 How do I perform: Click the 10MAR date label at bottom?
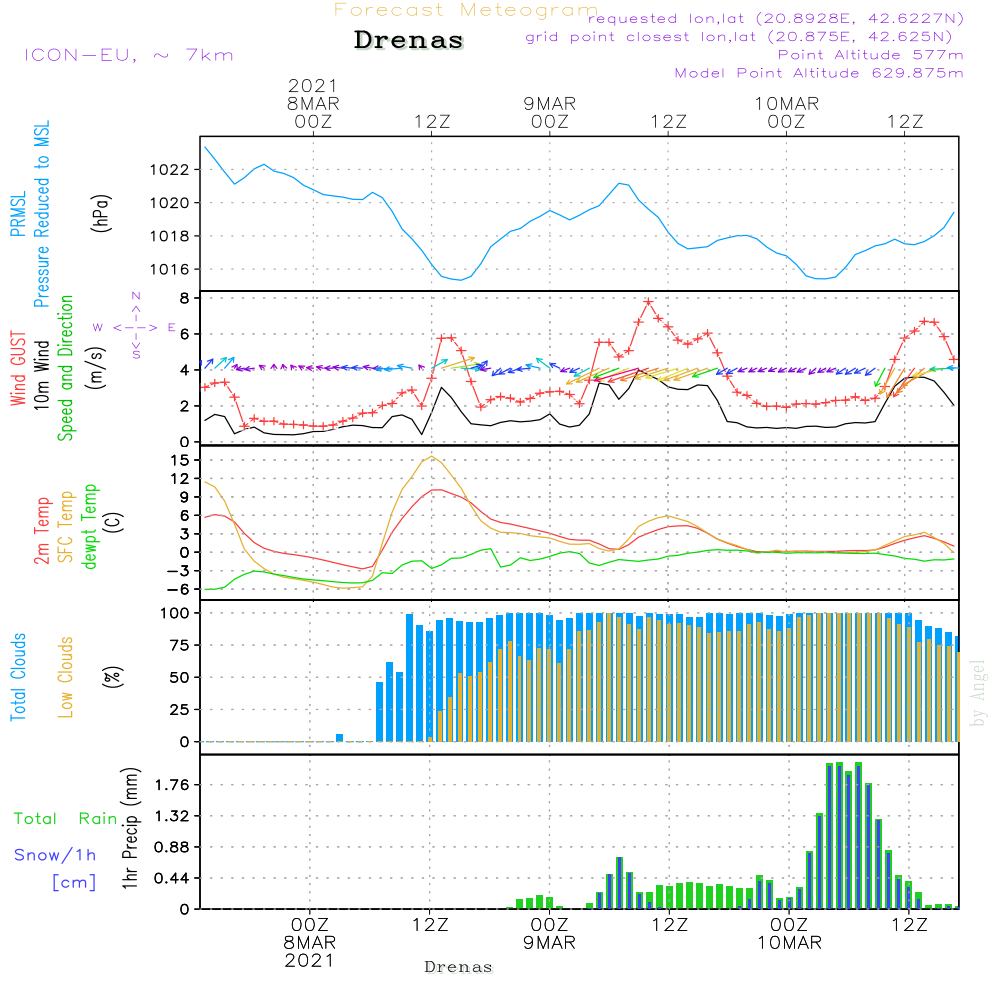pos(789,943)
